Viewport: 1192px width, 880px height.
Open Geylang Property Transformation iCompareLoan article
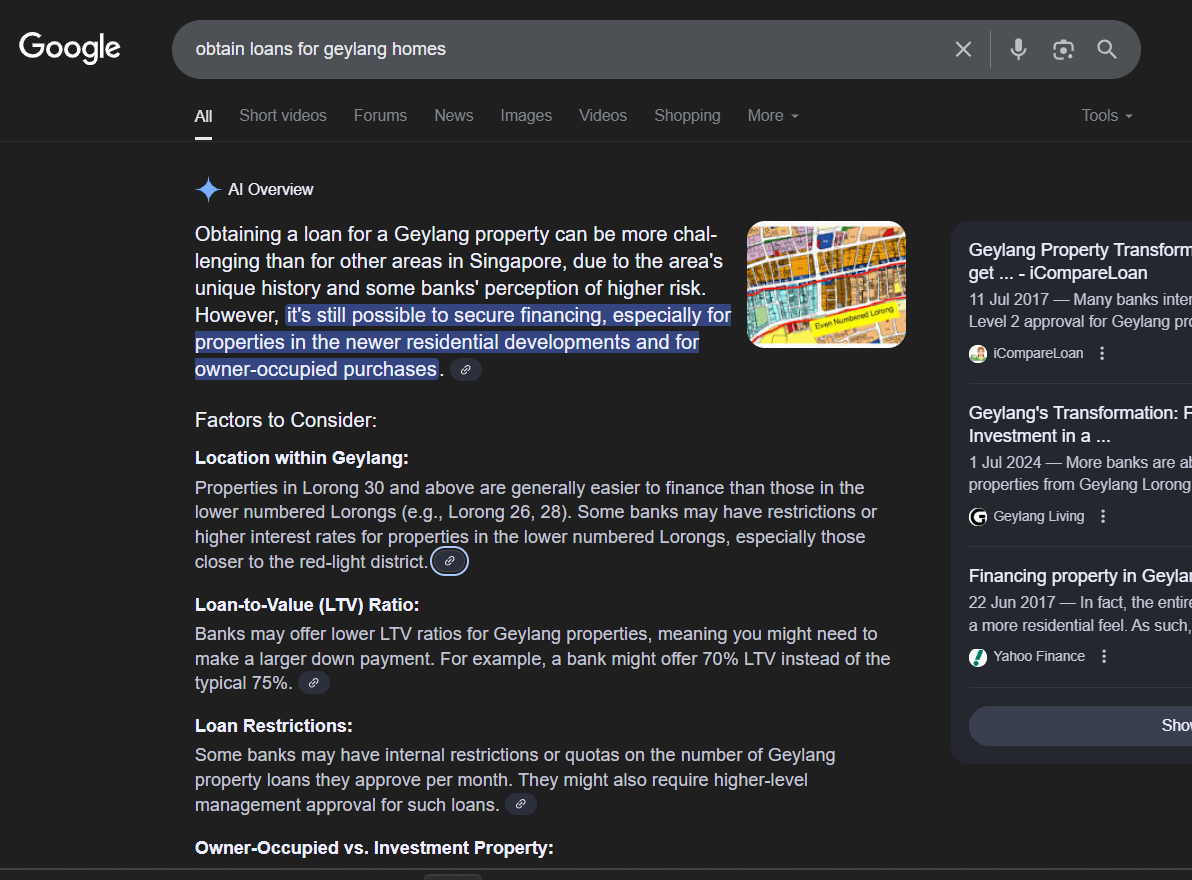[x=1079, y=261]
